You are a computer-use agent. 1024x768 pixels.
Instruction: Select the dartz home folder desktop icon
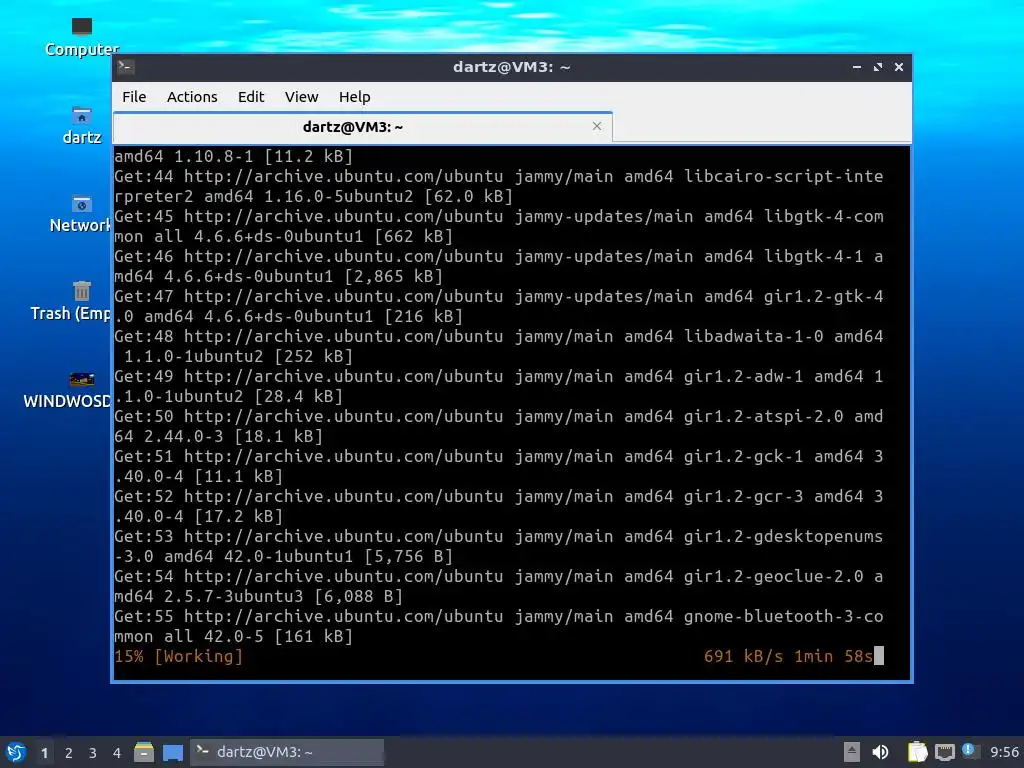[x=82, y=125]
